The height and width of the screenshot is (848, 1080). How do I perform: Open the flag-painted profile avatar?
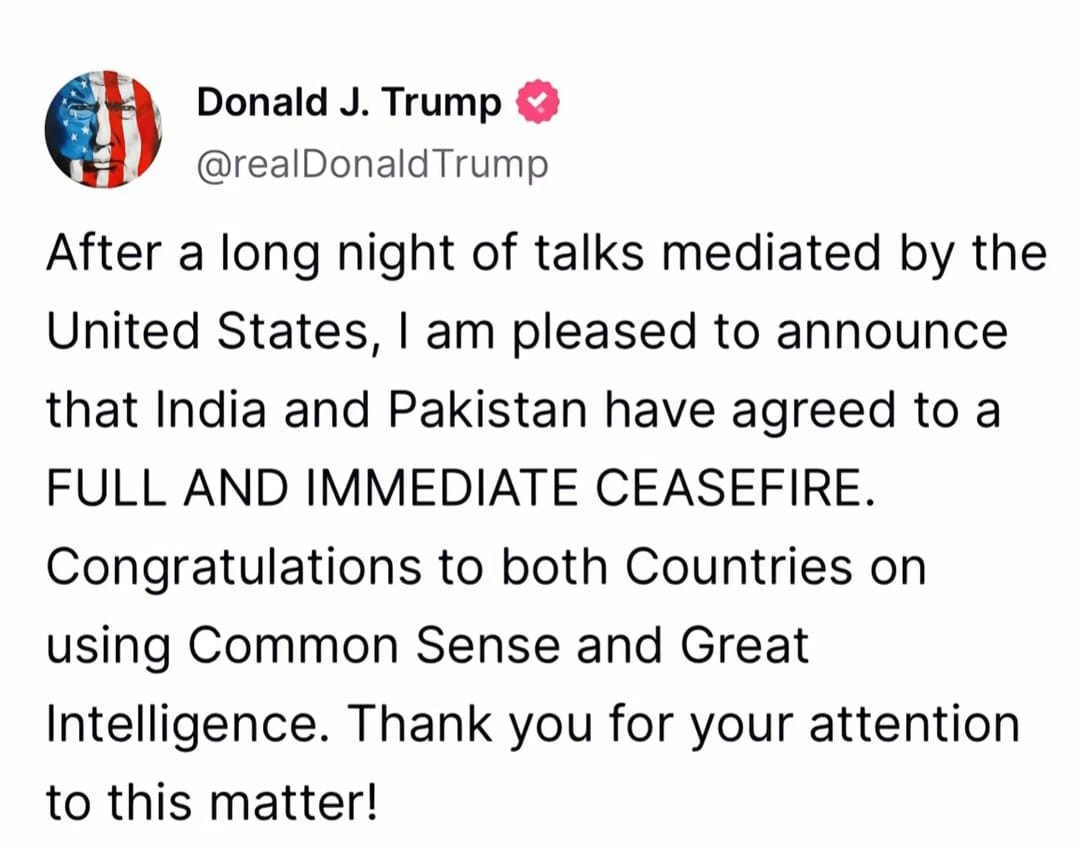[104, 129]
